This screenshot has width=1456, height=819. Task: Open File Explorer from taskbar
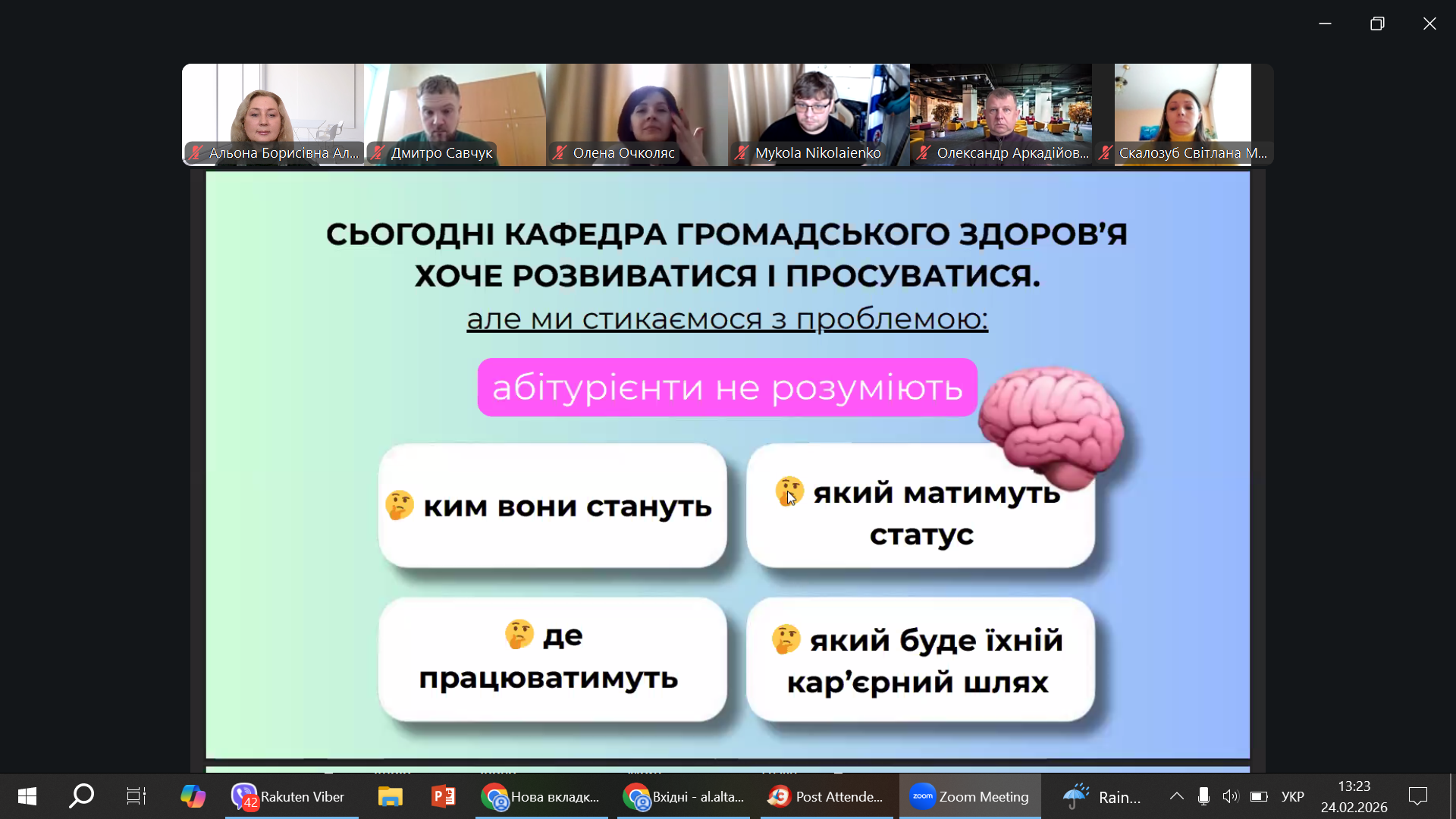390,796
